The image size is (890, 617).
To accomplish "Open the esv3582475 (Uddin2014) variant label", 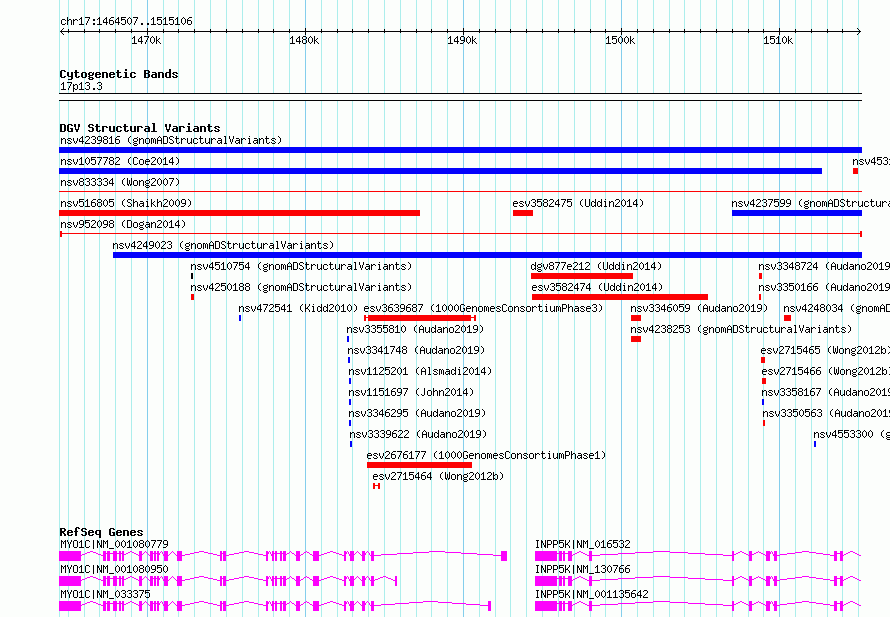I will 578,203.
